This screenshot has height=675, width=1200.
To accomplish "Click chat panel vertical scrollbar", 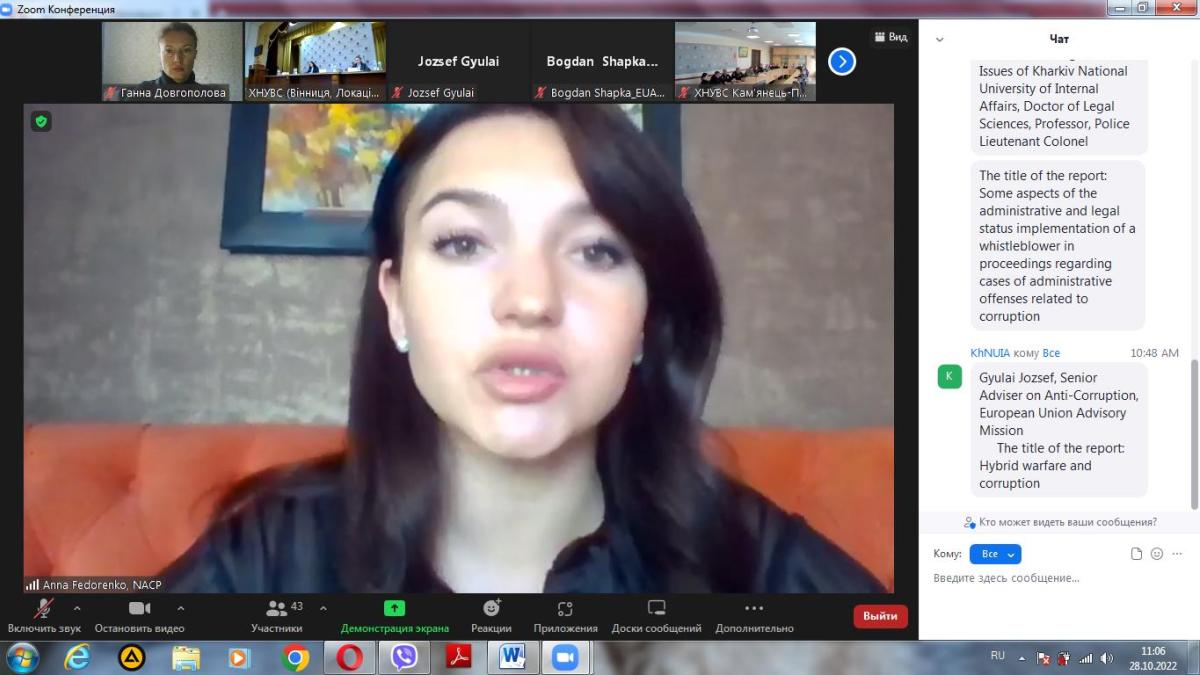I will click(1194, 435).
